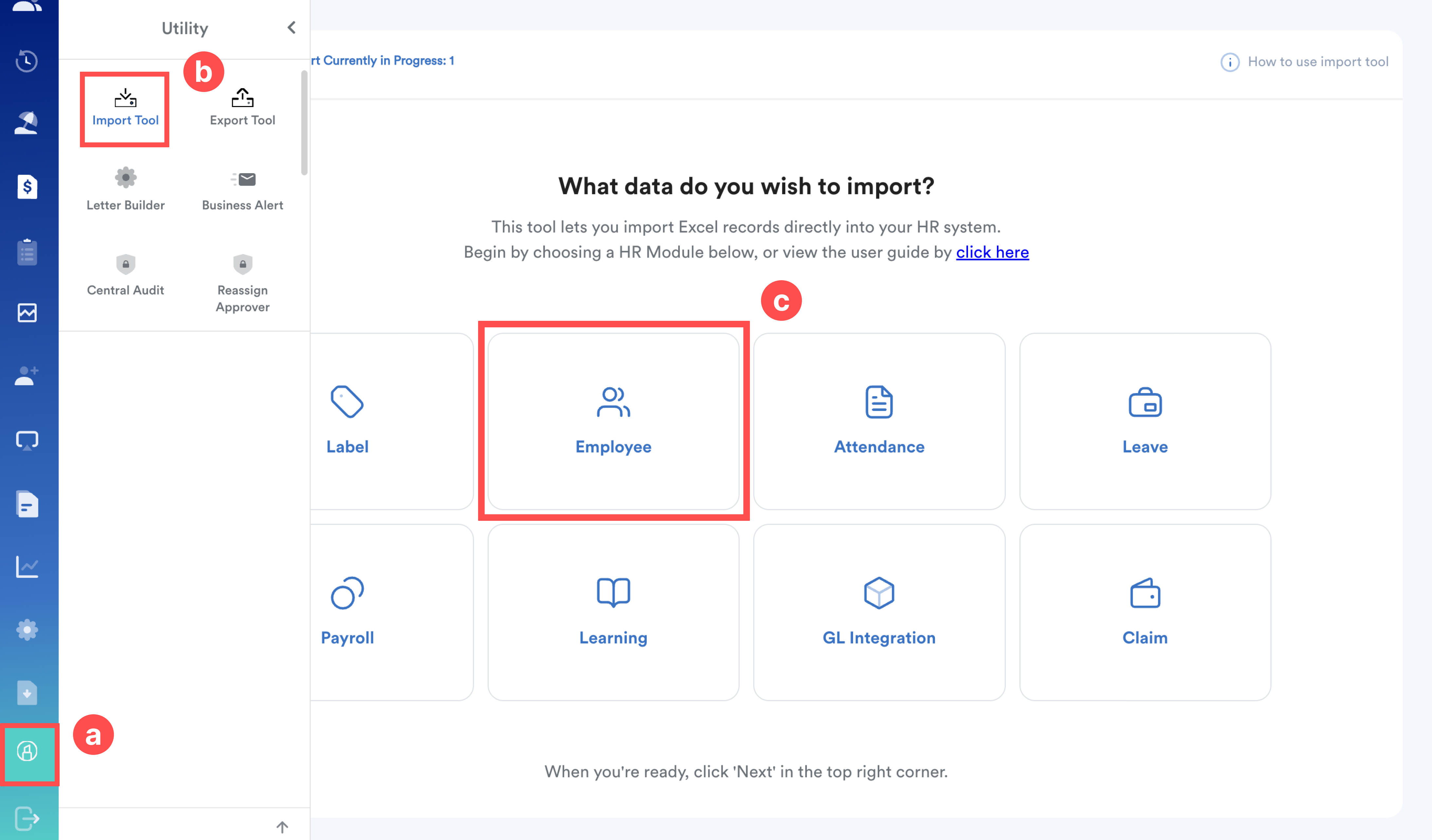The height and width of the screenshot is (840, 1432).
Task: Select the Employee import module
Action: [x=613, y=421]
